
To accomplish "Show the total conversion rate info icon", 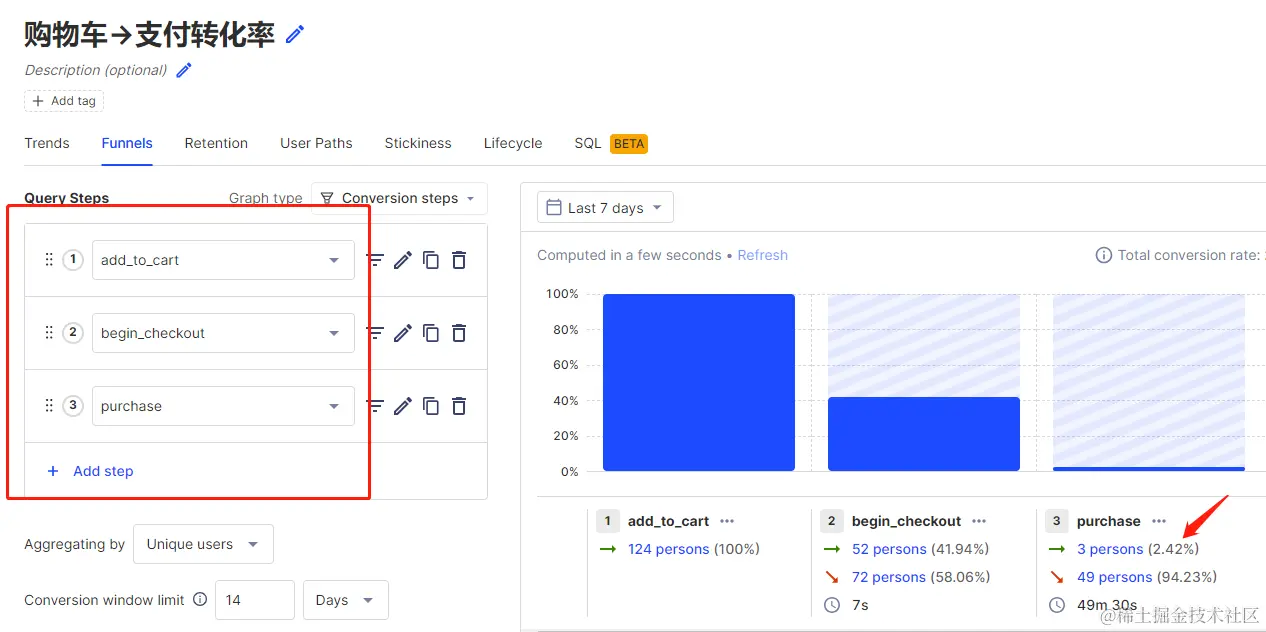I will tap(1104, 255).
